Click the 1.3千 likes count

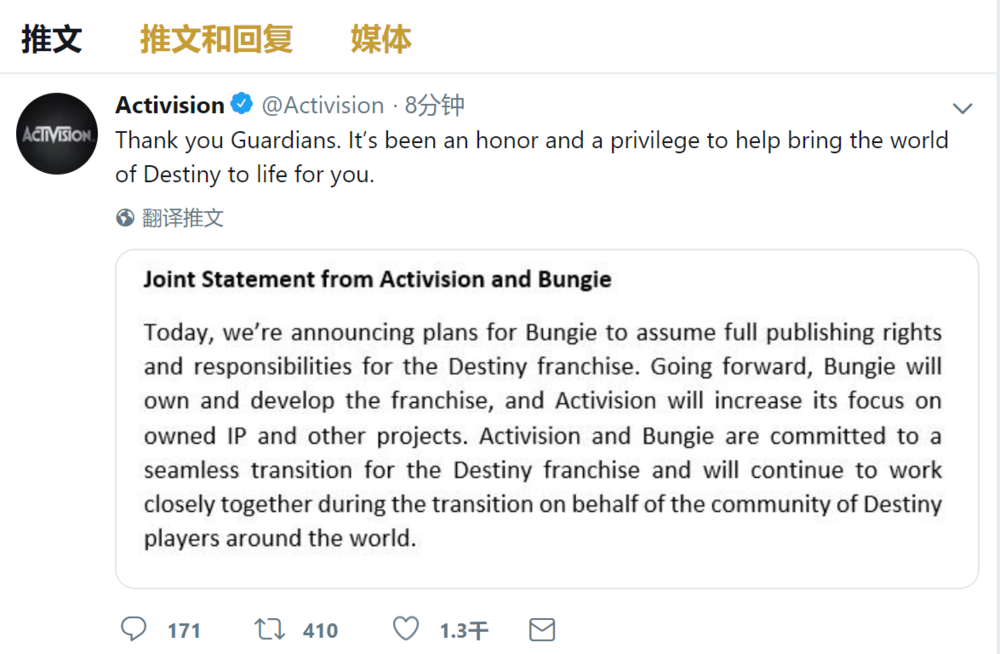pyautogui.click(x=464, y=630)
